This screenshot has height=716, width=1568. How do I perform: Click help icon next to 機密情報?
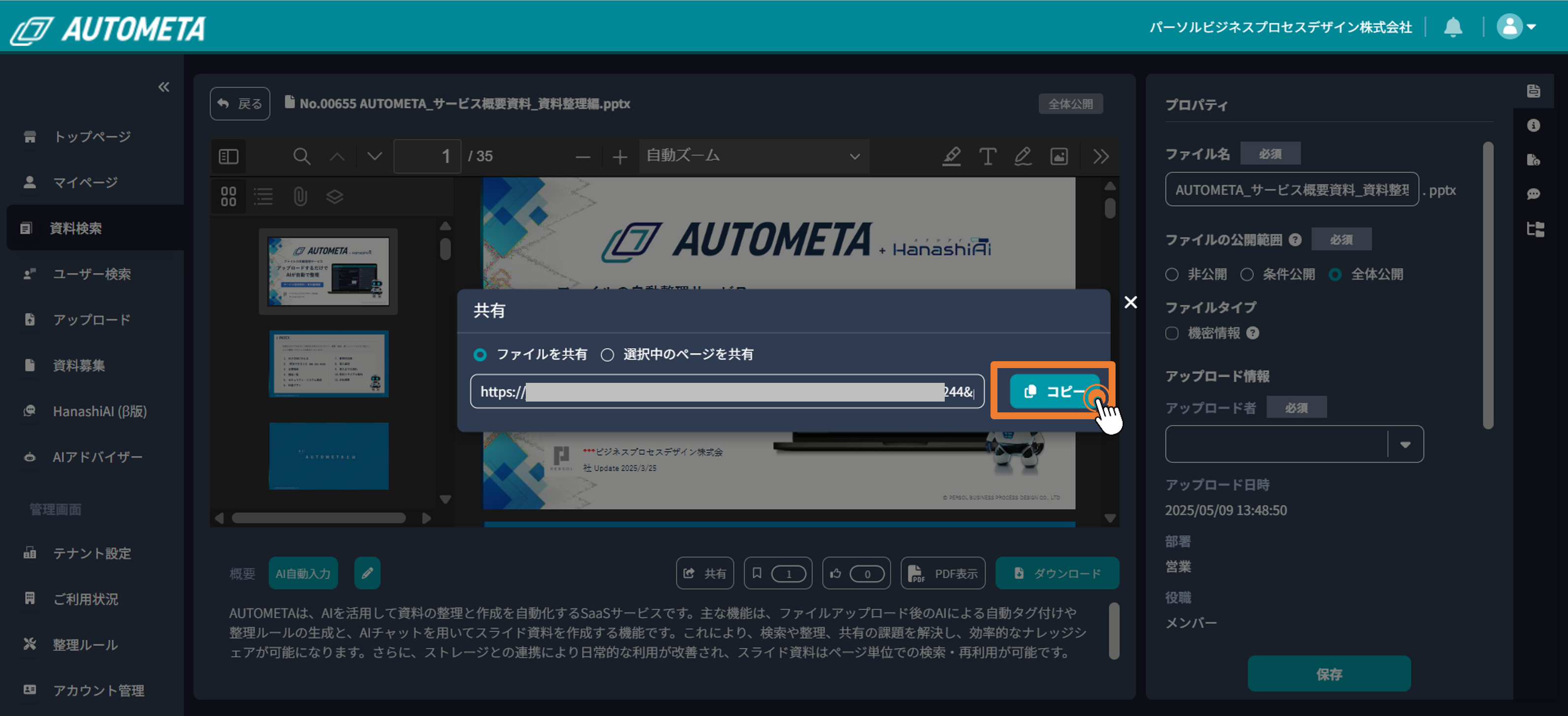(1253, 333)
